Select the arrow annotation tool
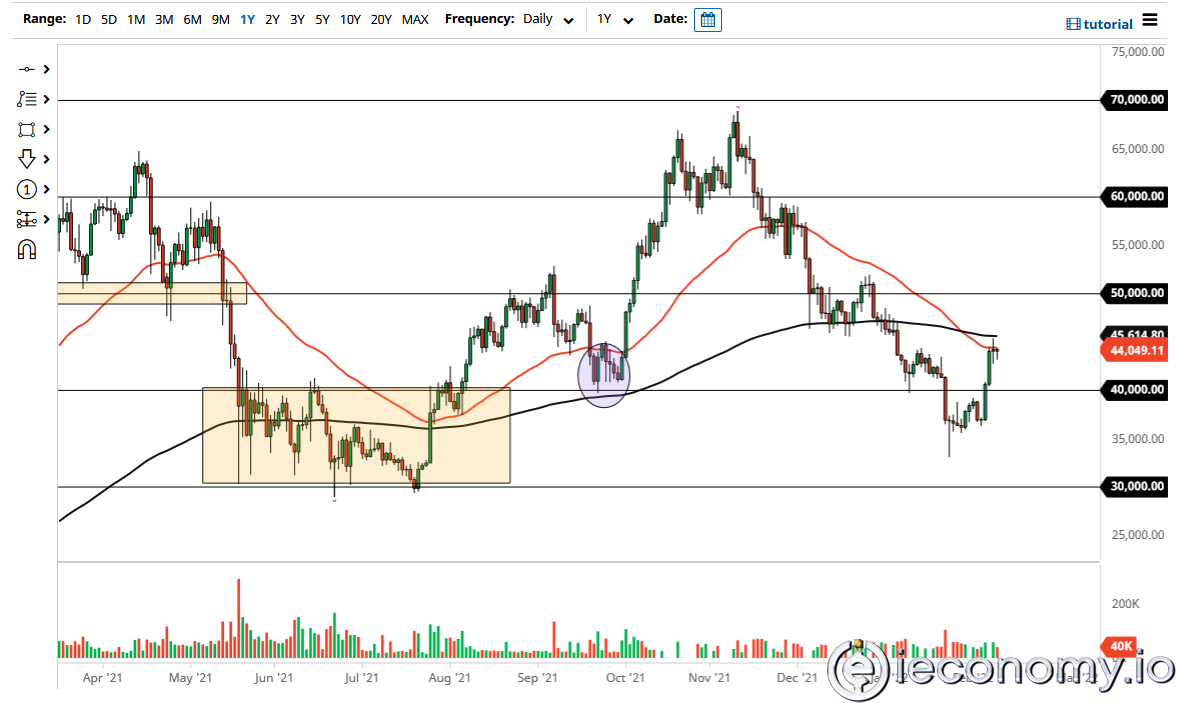The height and width of the screenshot is (703, 1177). coord(27,158)
